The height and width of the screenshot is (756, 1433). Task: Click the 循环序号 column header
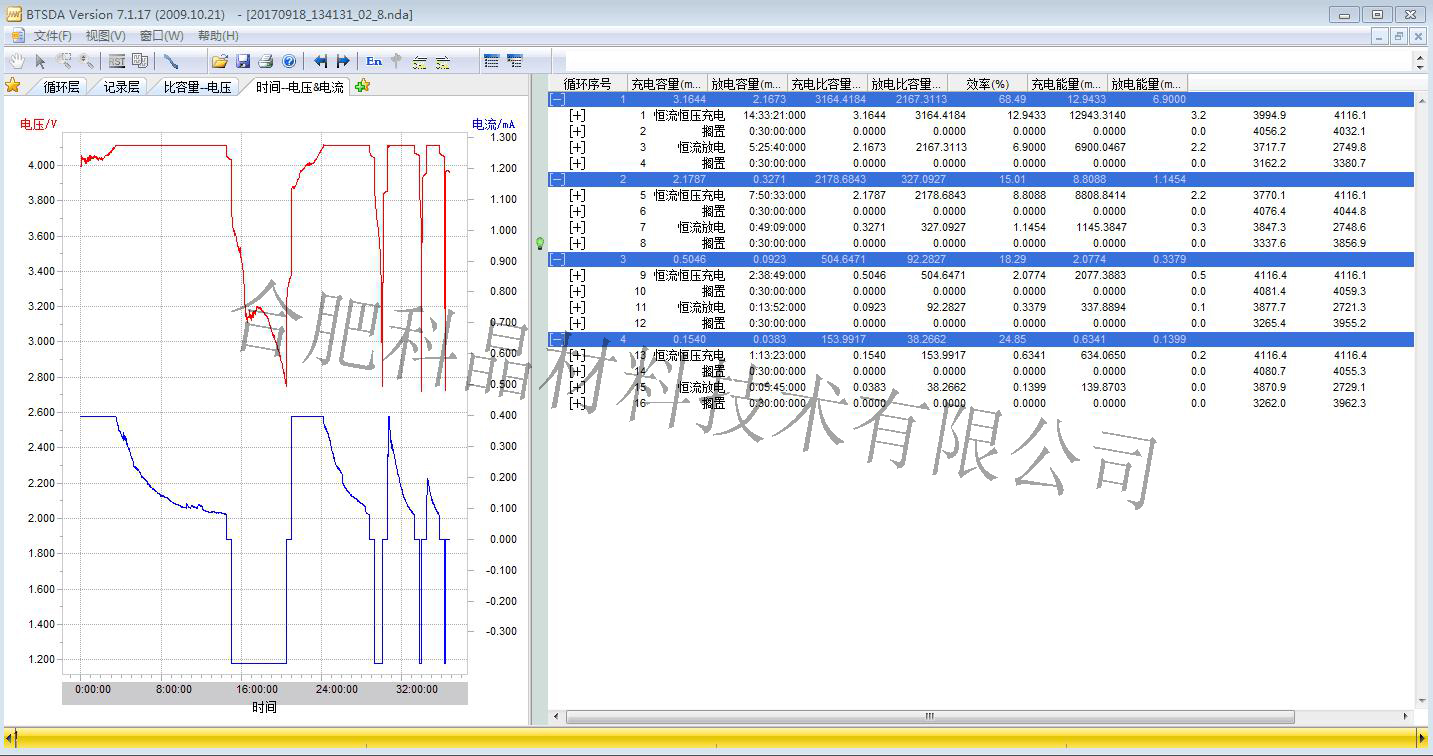[x=587, y=84]
